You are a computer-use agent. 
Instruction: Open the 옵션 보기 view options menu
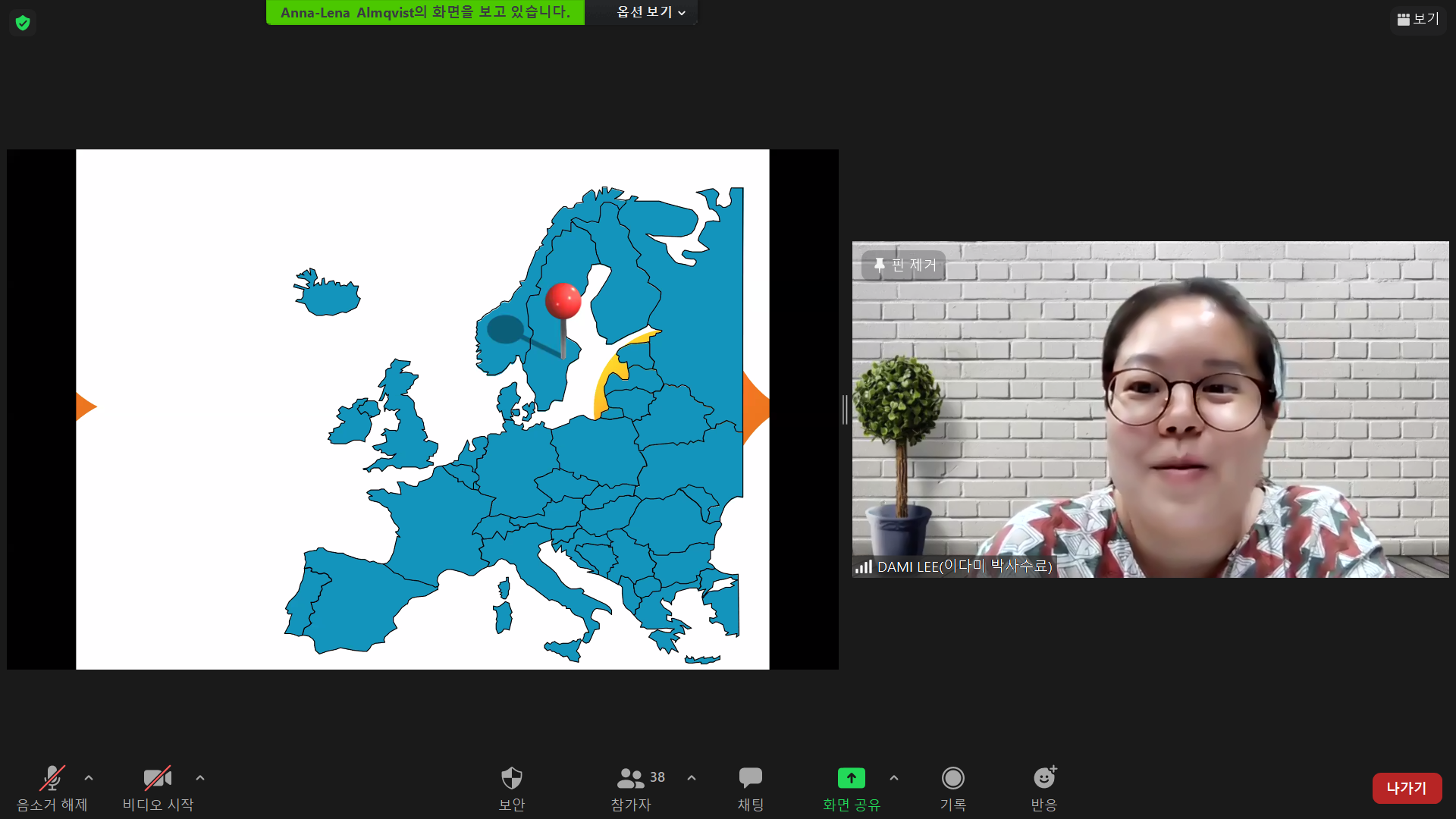(x=651, y=12)
